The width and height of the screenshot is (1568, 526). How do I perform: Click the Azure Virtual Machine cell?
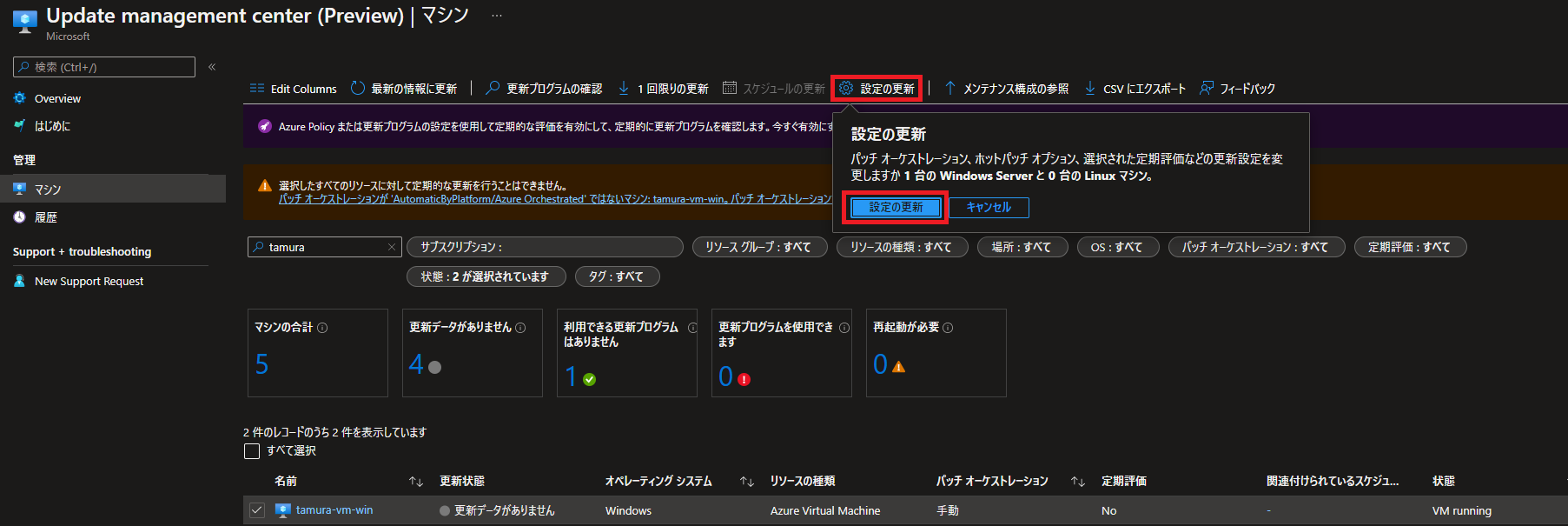pos(825,510)
